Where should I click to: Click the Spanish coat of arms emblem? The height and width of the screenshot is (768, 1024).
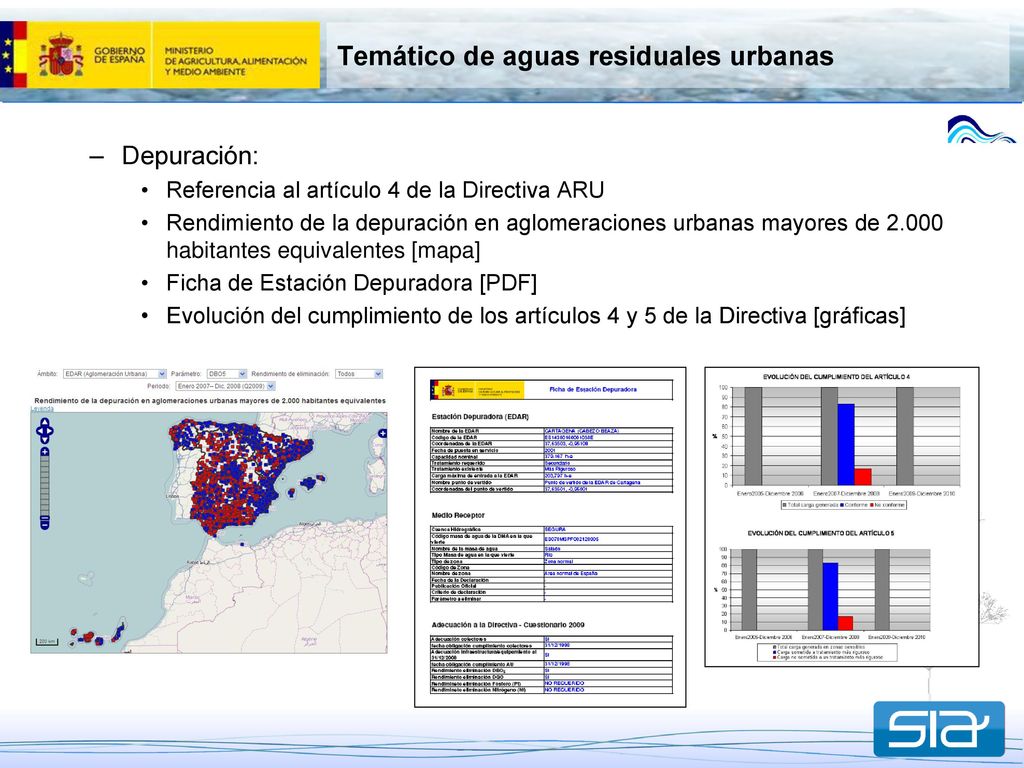[x=61, y=55]
